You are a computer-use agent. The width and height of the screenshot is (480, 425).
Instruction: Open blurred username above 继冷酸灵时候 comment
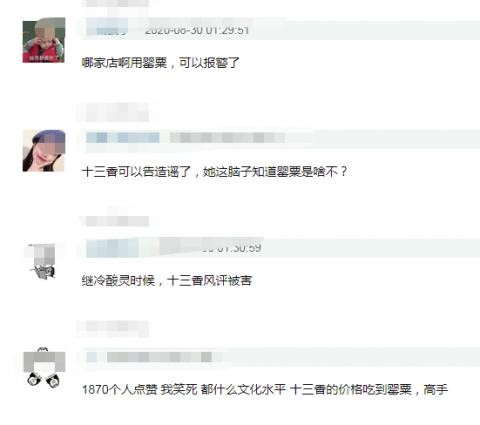(112, 248)
